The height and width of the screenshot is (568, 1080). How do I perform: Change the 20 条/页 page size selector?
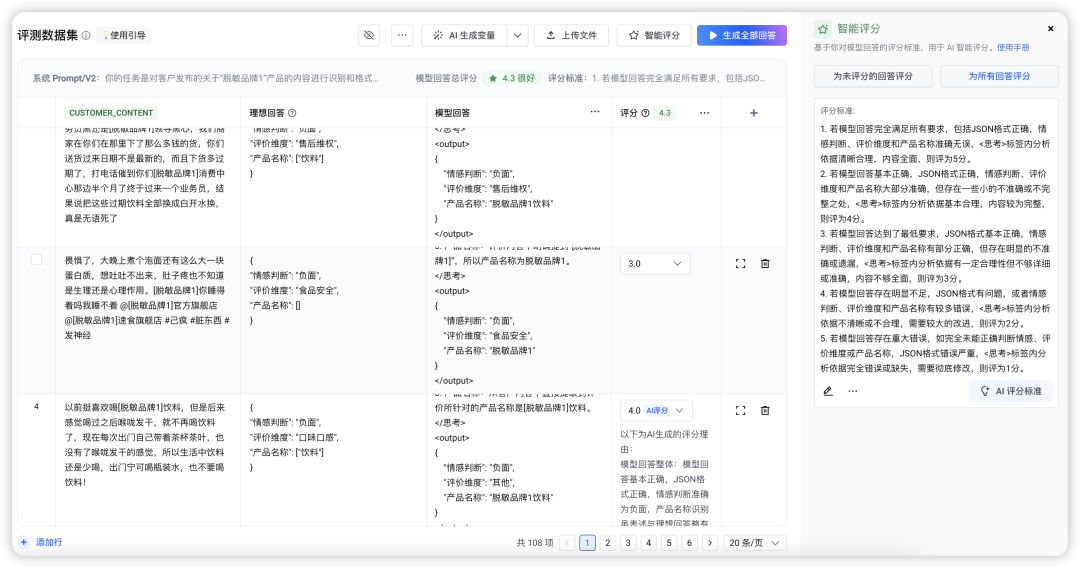[x=755, y=543]
